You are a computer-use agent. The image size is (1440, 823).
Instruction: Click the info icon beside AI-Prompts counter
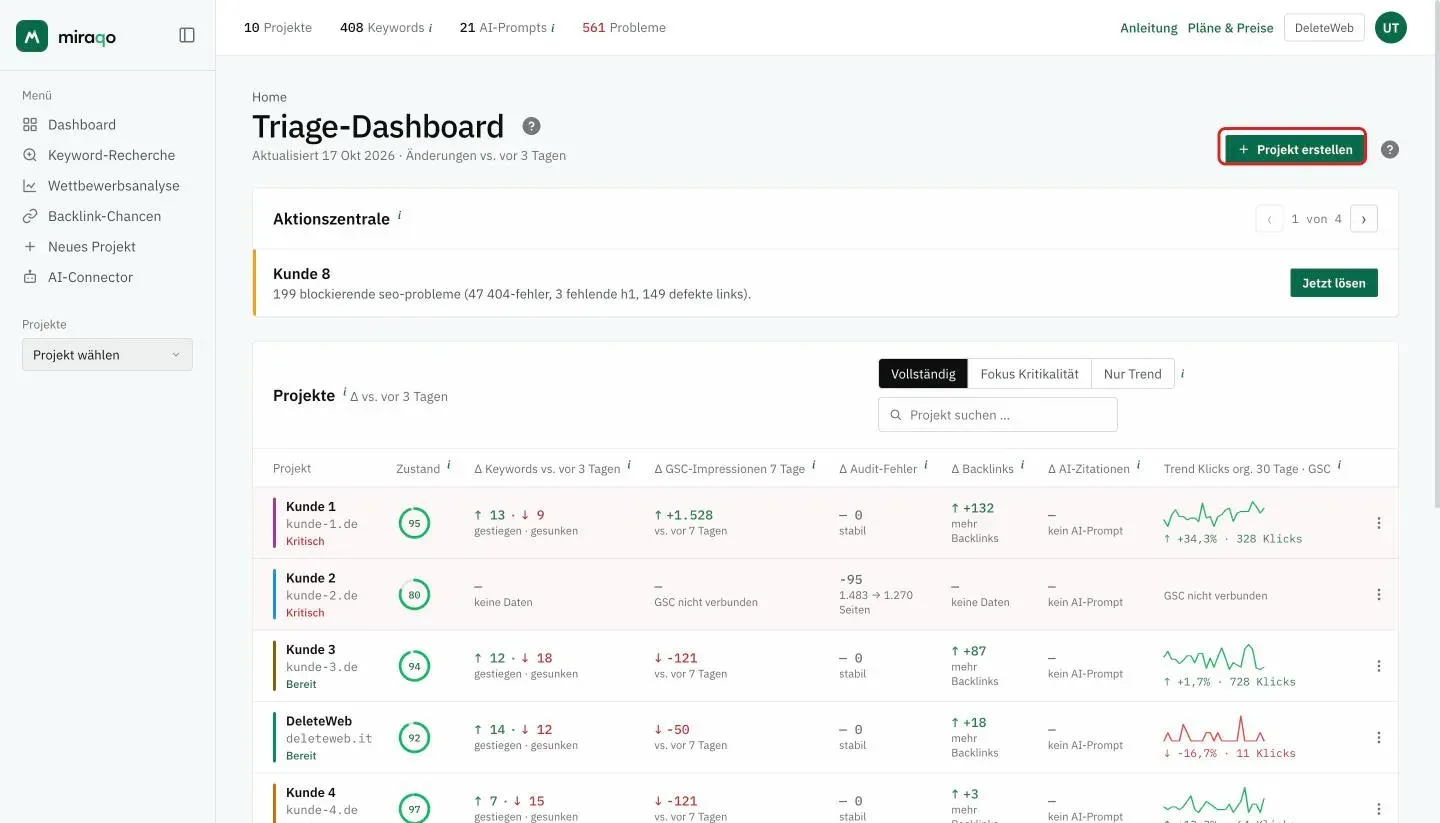pos(553,28)
